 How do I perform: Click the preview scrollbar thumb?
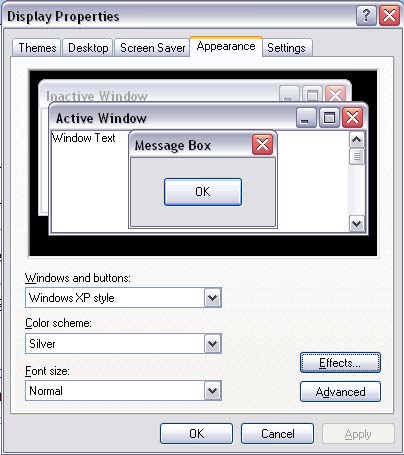coord(357,156)
